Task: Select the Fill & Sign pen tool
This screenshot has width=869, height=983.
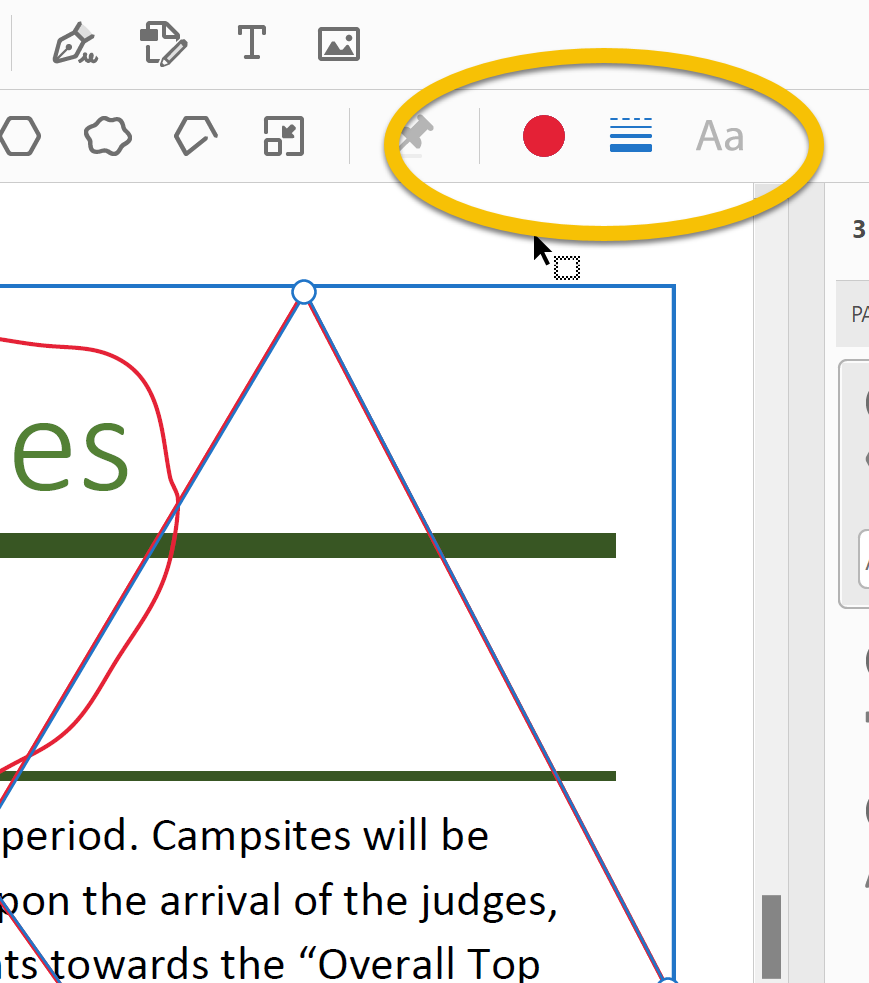Action: (75, 44)
